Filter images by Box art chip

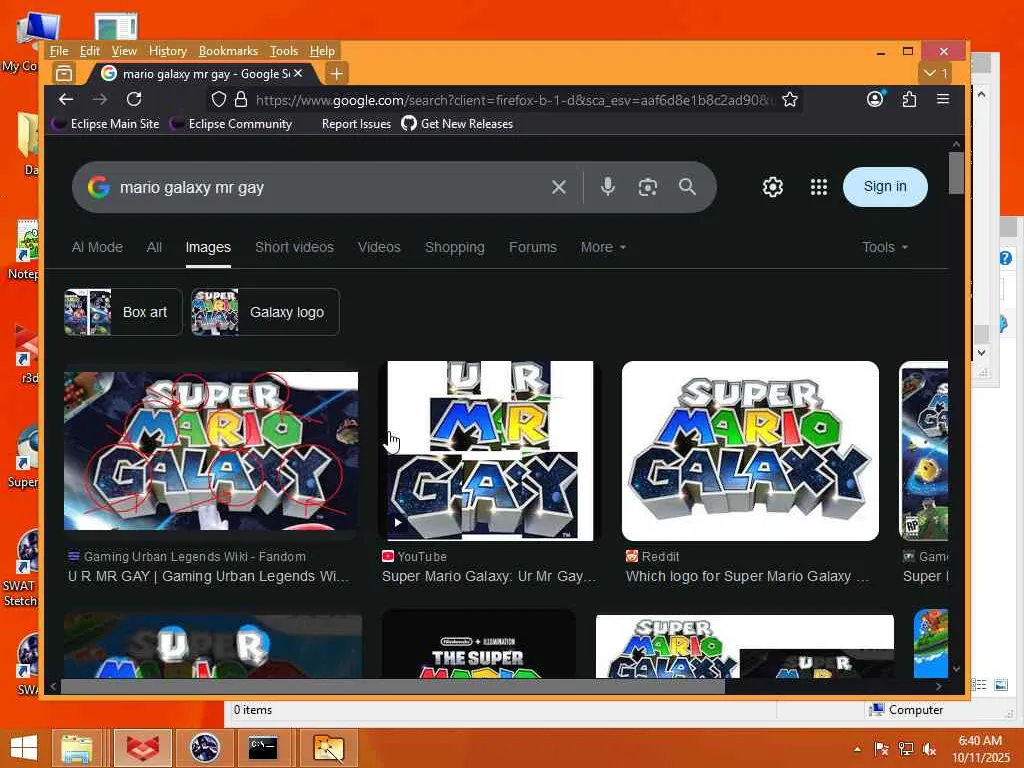pyautogui.click(x=123, y=312)
